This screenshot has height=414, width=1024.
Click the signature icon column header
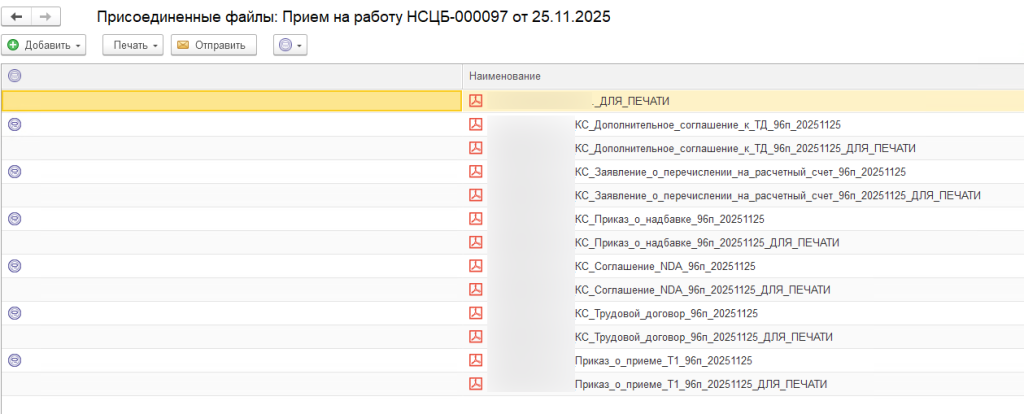click(14, 76)
